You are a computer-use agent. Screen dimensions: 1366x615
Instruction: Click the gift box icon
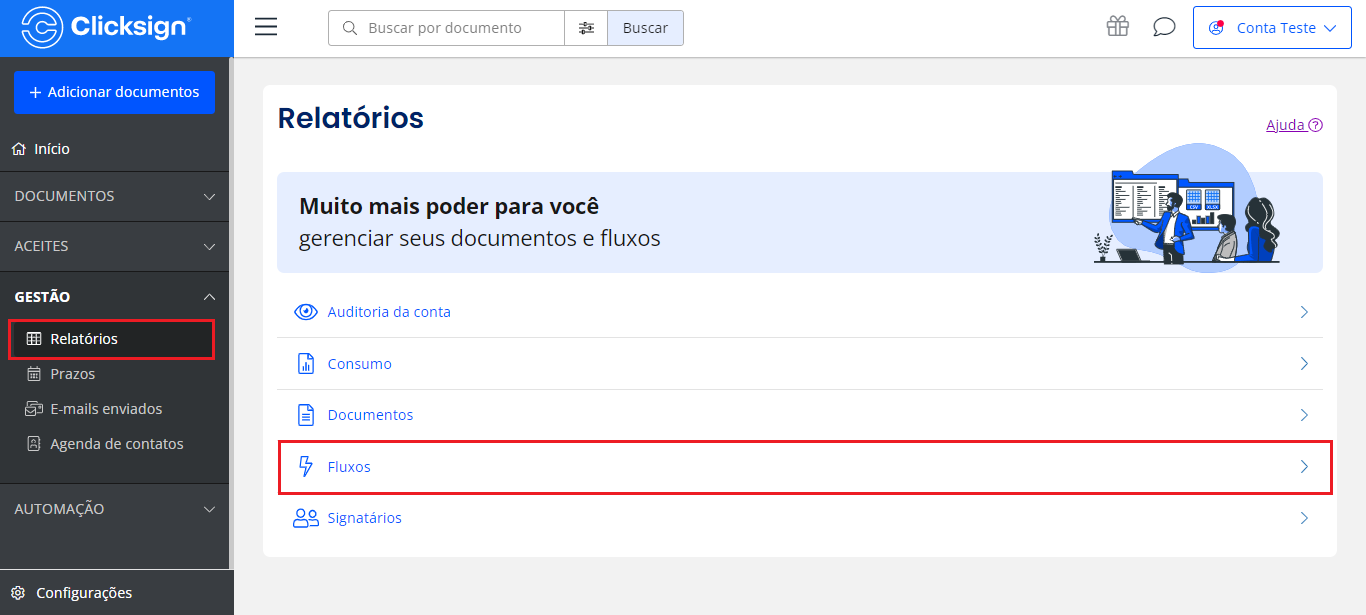point(1117,27)
